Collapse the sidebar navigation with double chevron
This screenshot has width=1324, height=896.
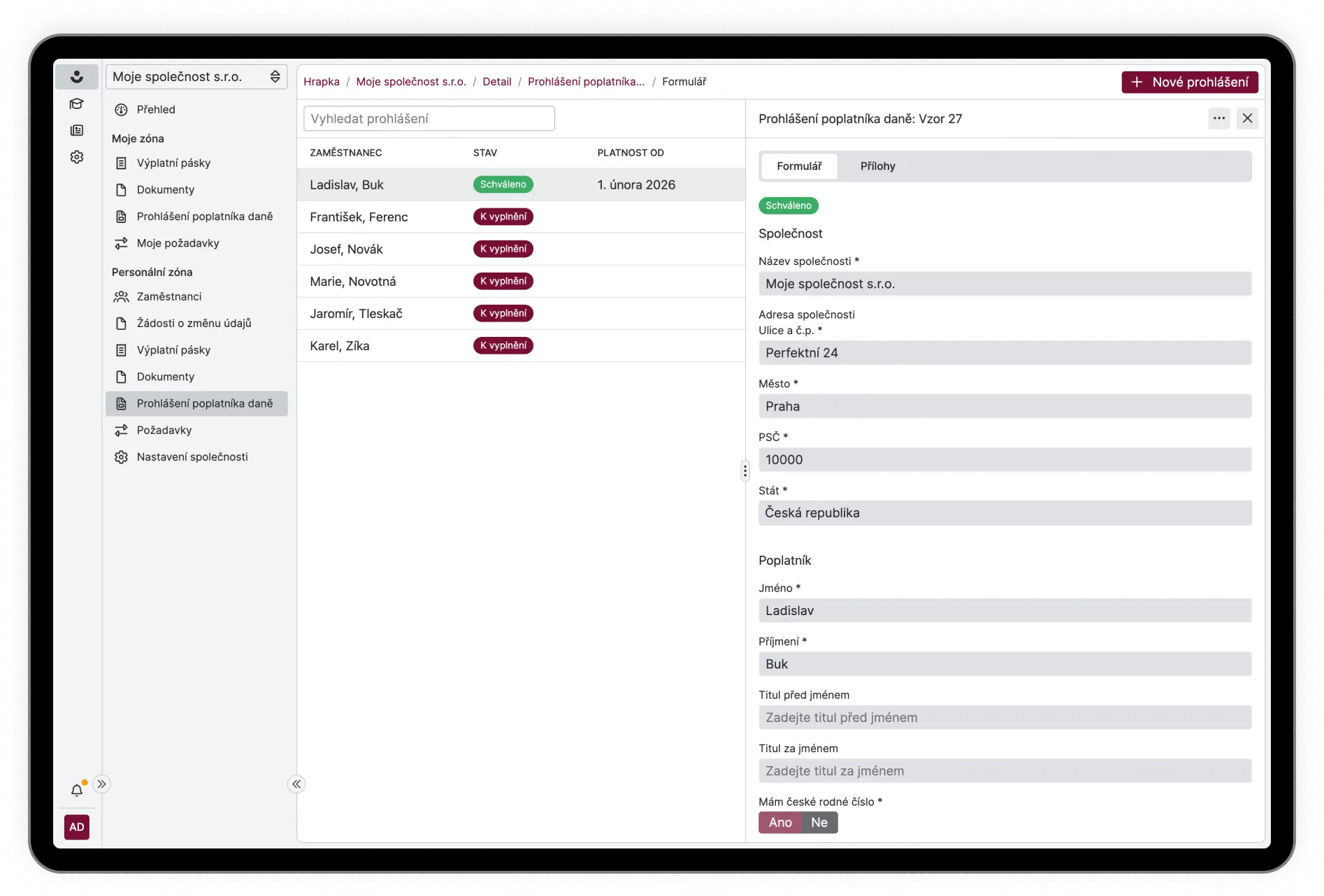(x=296, y=784)
